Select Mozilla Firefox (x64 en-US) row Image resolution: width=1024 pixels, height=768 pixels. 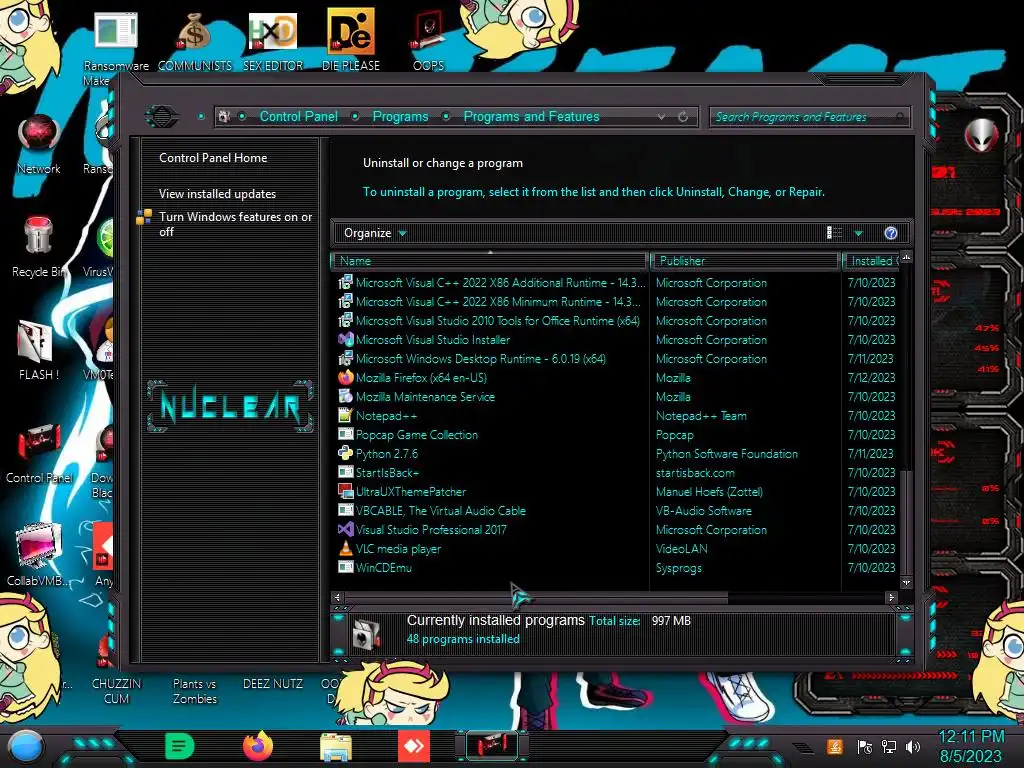point(616,377)
